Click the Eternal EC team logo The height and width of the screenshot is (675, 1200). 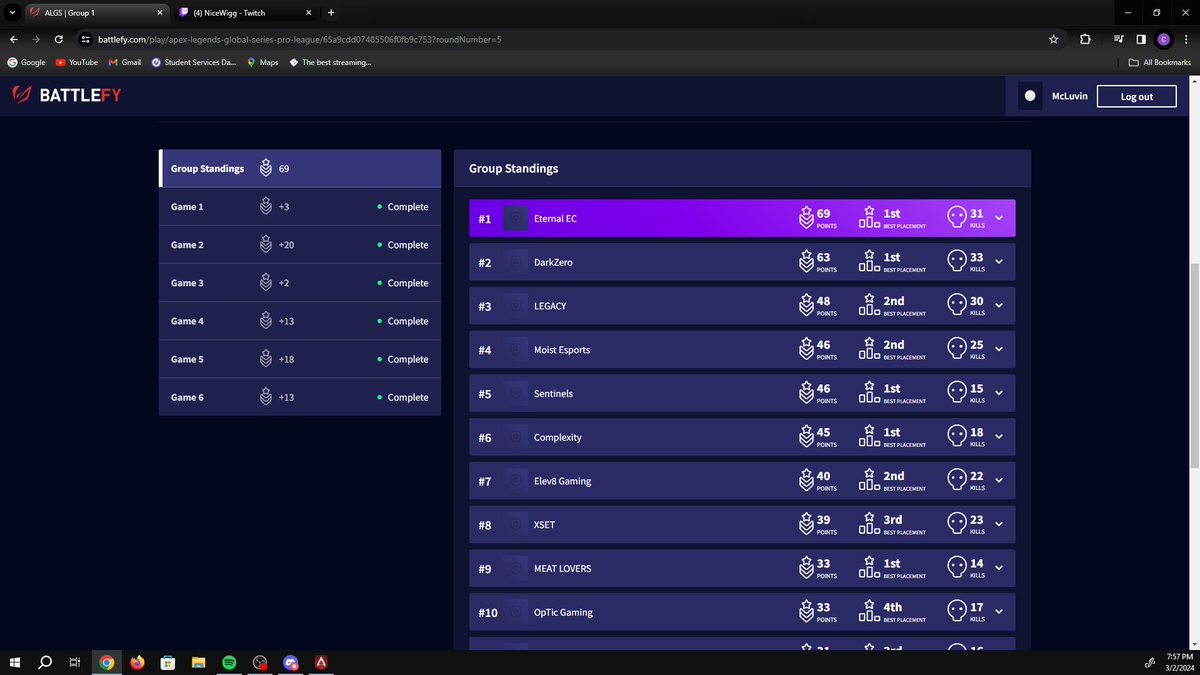[515, 218]
